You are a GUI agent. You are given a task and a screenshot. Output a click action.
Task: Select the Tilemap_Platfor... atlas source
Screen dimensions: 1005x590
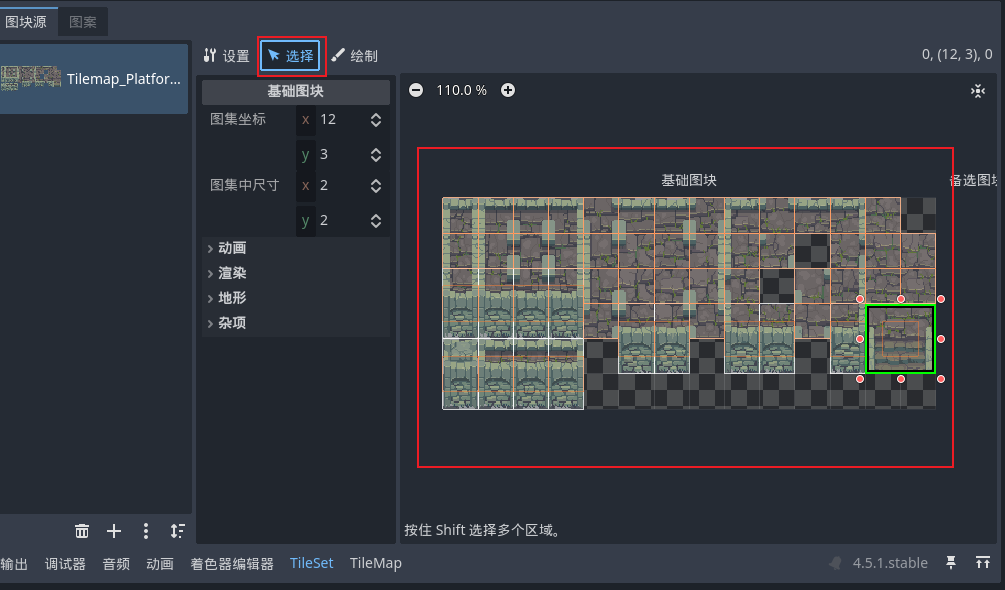point(94,79)
